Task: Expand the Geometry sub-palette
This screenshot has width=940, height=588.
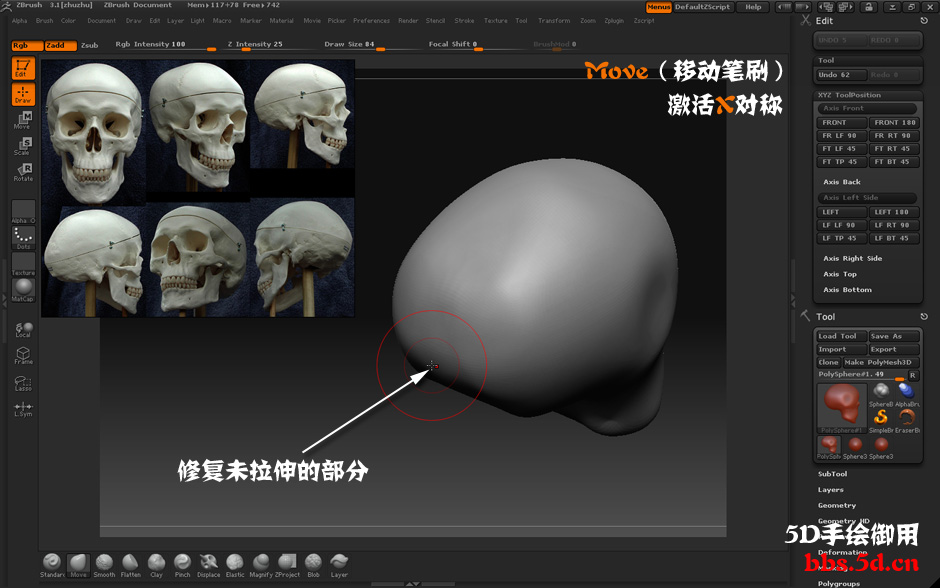Action: (x=837, y=505)
